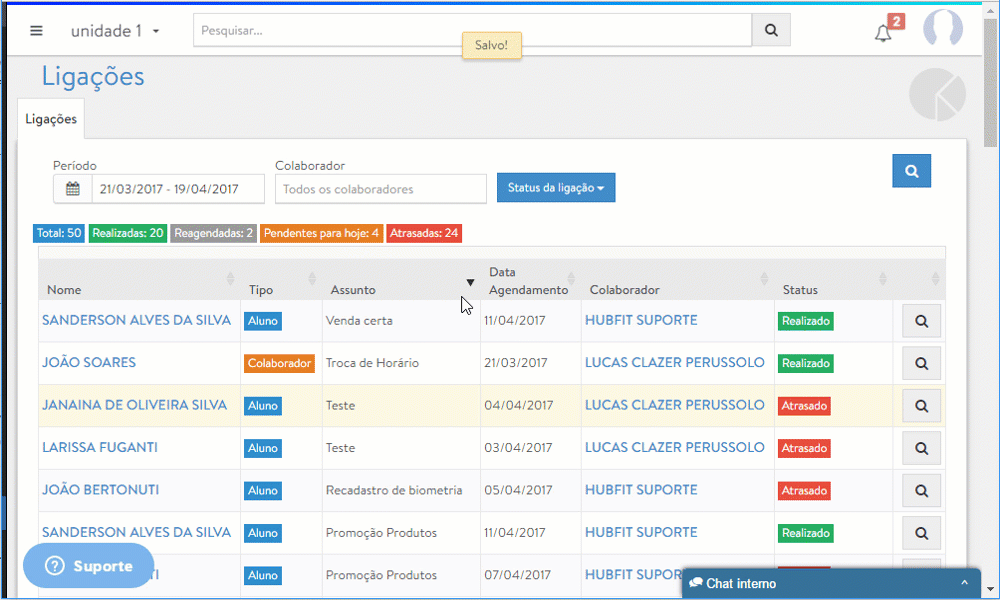Screen dimensions: 1000x600
Task: Click the search magnifier button in top bar
Action: 771,30
